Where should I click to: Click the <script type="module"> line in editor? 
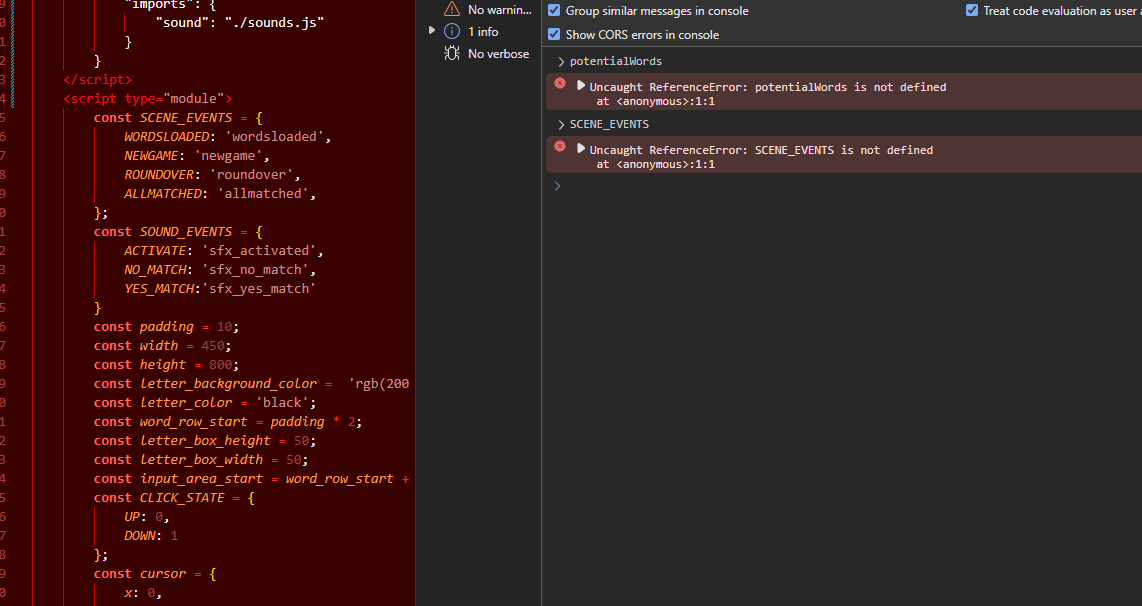point(148,98)
